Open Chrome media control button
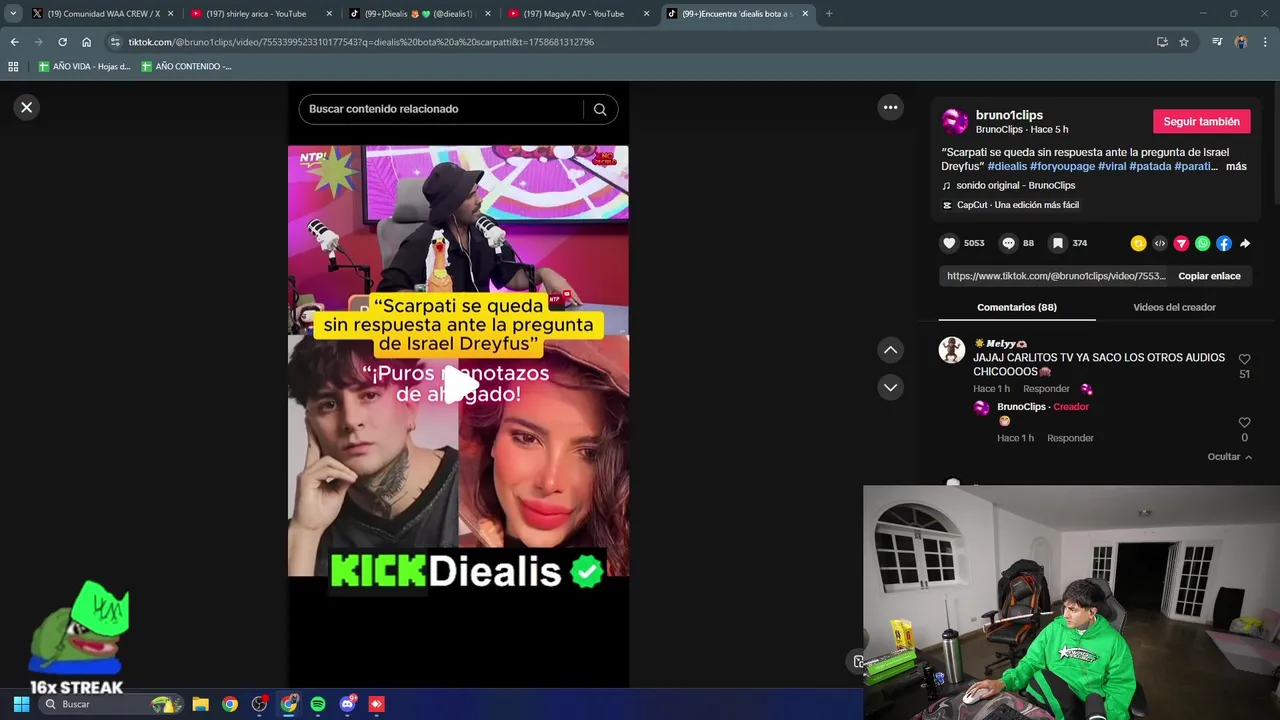 click(x=1217, y=42)
